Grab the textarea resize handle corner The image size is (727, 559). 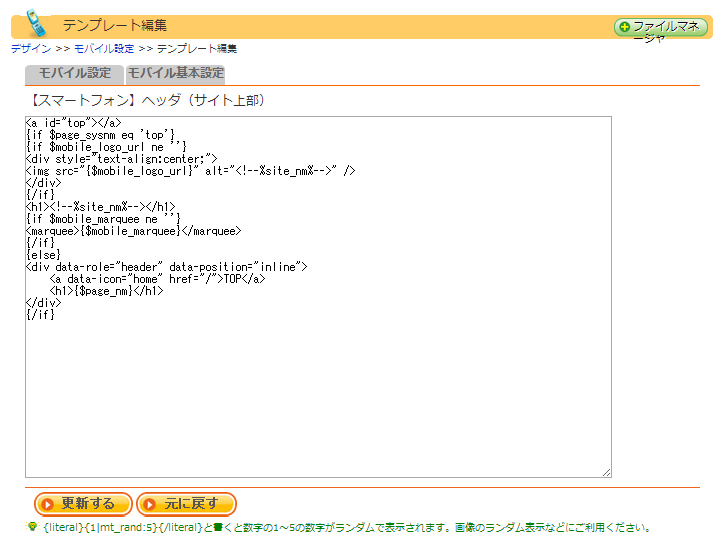point(606,472)
